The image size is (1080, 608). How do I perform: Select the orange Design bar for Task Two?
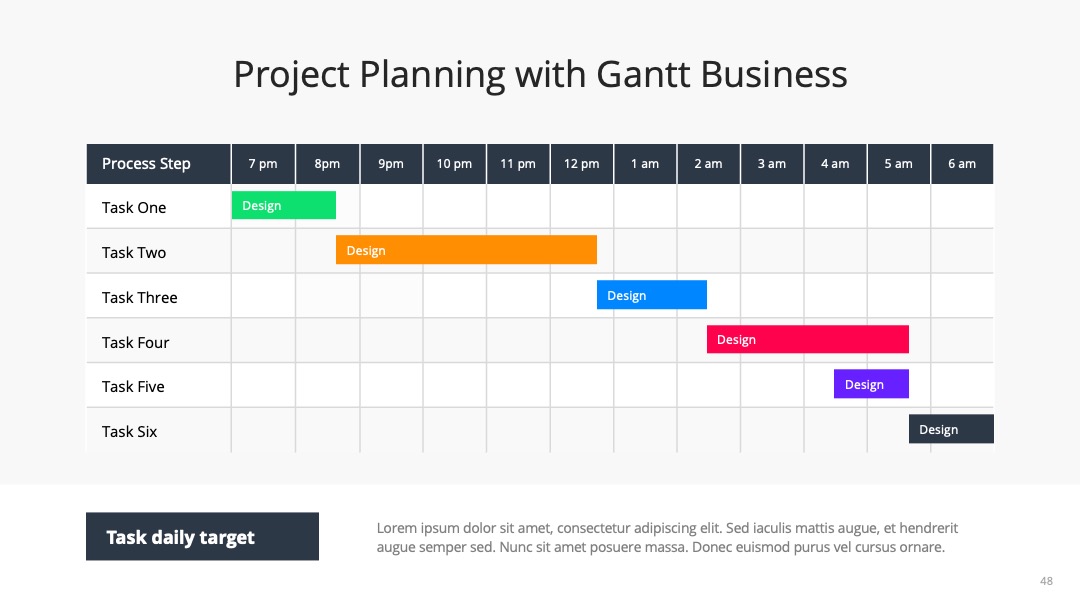click(x=466, y=250)
